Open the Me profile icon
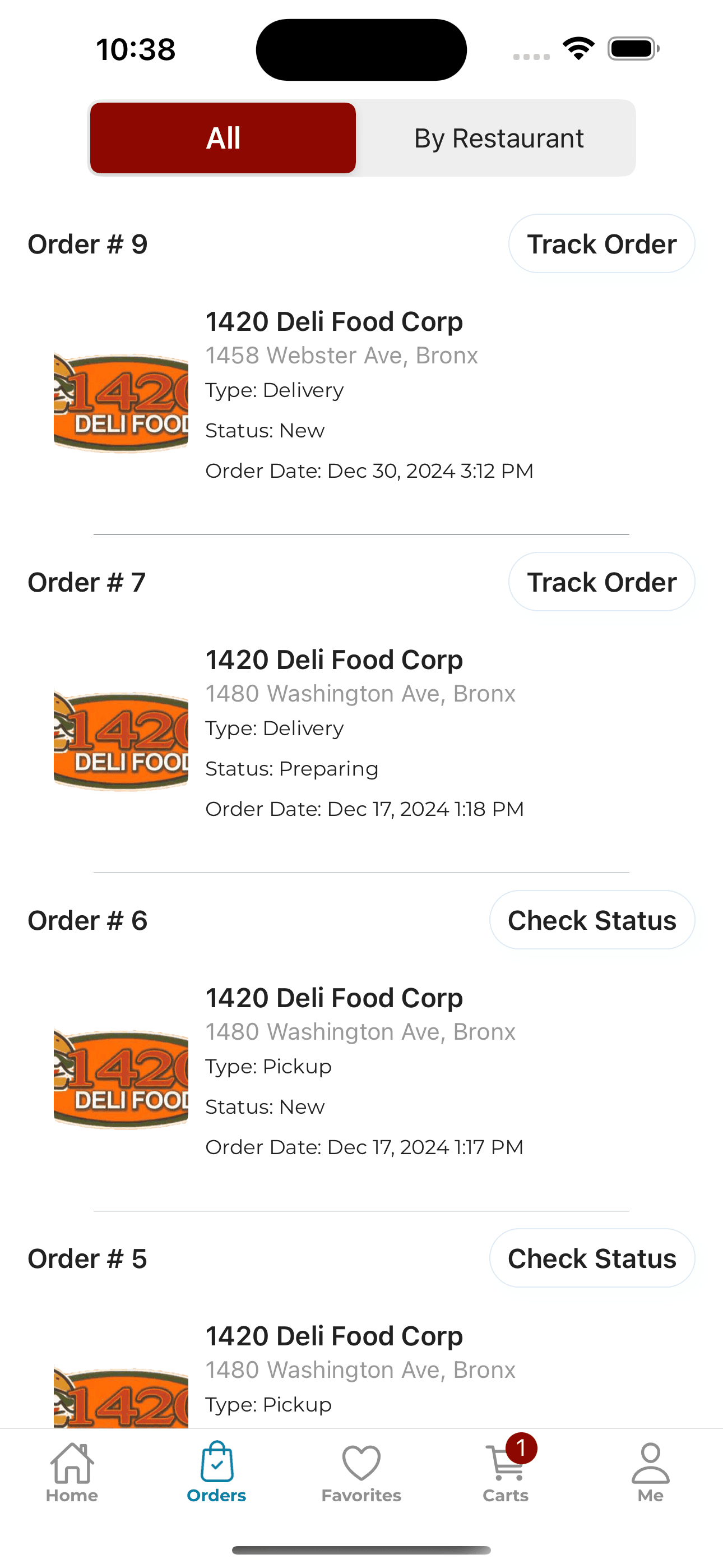This screenshot has height=1568, width=723. pos(651,1462)
